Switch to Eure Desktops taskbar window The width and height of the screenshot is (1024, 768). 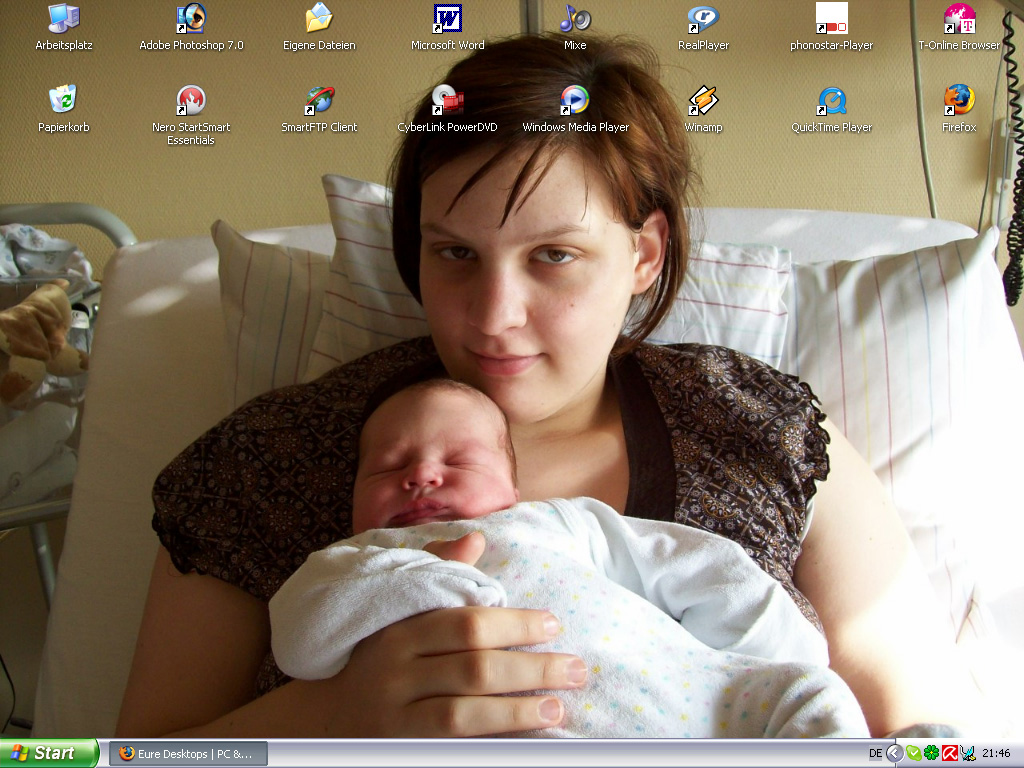(x=188, y=753)
